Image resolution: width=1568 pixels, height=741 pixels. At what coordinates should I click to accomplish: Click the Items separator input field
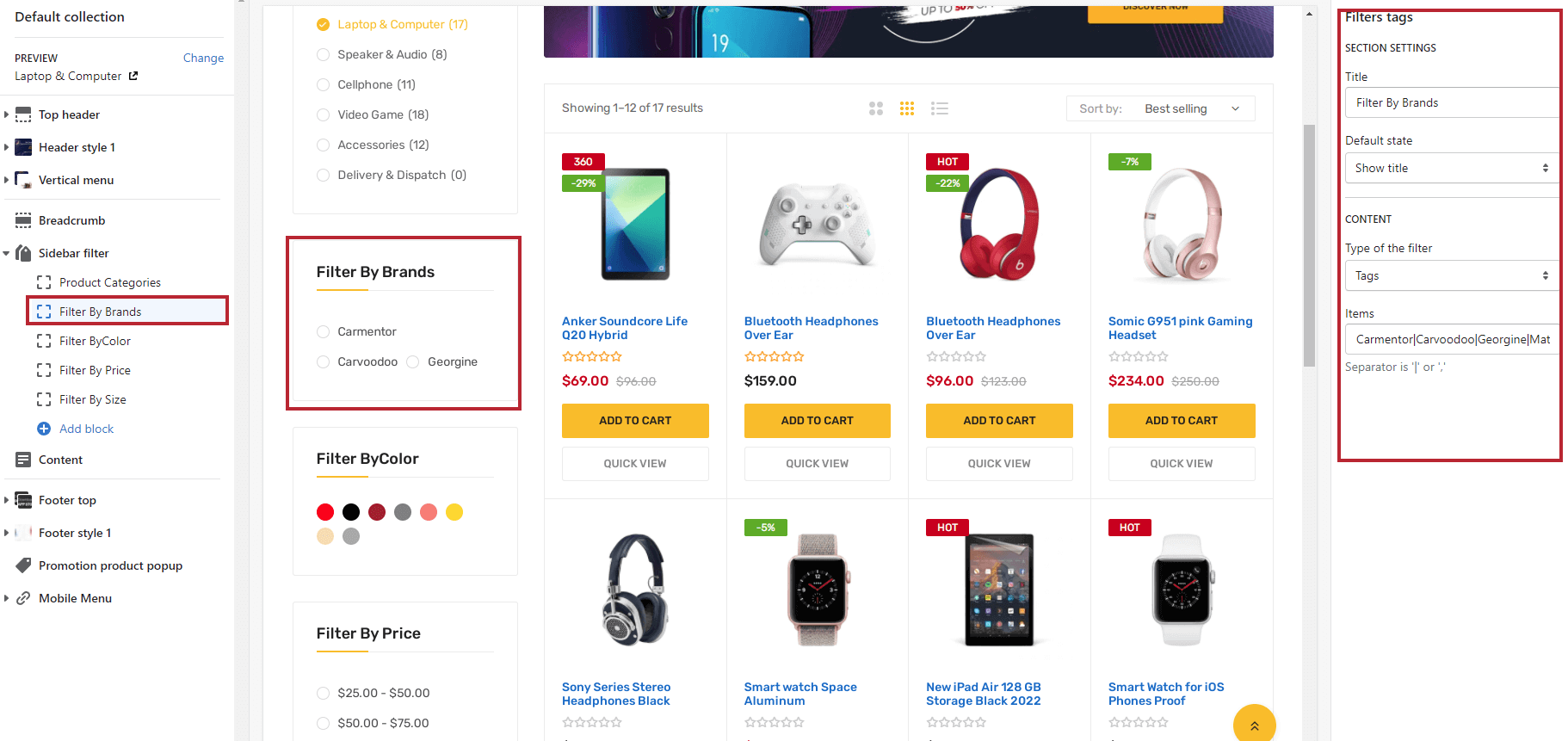1451,339
